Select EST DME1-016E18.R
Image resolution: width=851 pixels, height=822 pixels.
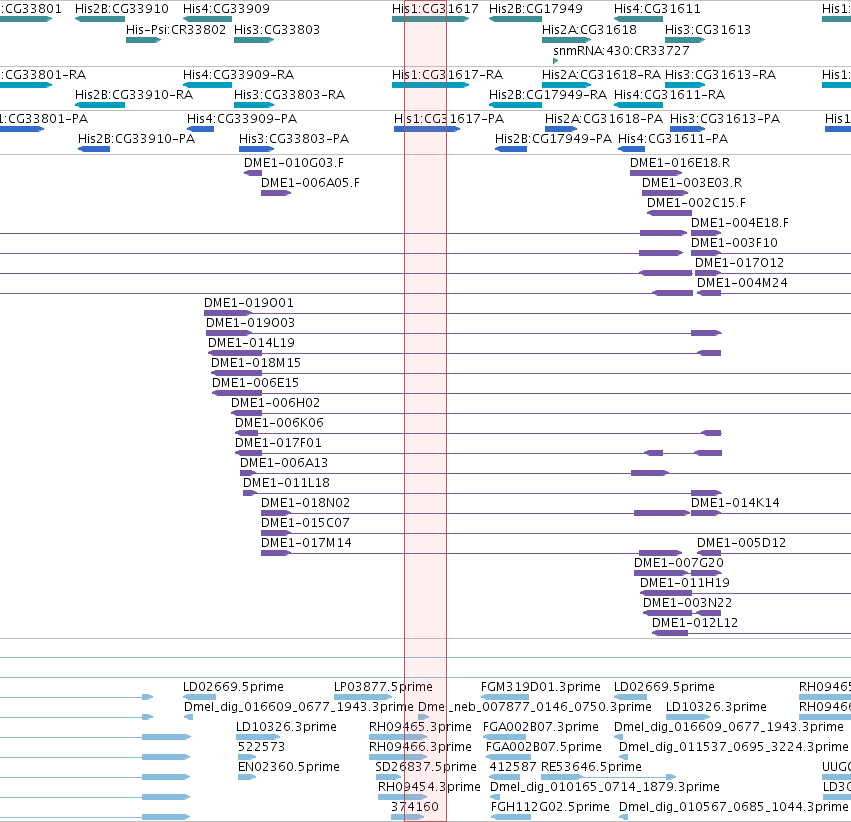click(x=656, y=173)
